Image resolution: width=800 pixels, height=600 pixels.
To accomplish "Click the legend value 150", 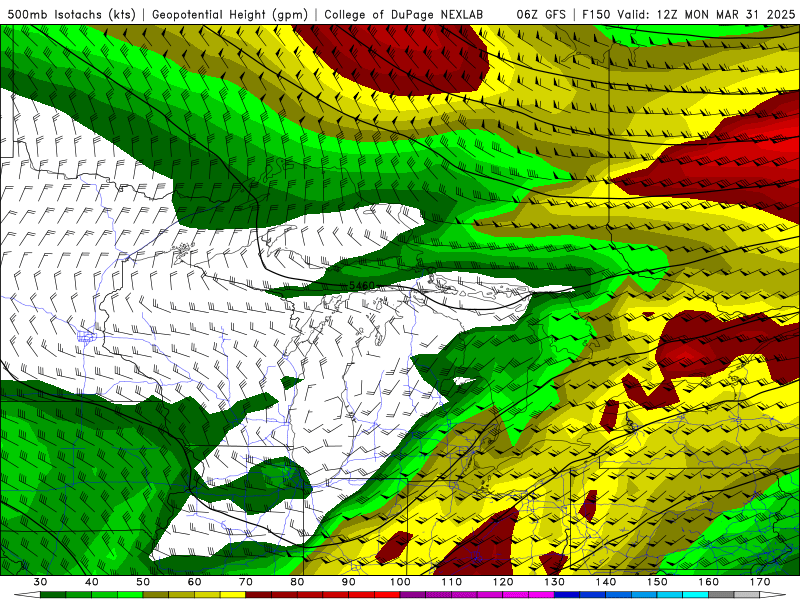I will click(x=658, y=582).
